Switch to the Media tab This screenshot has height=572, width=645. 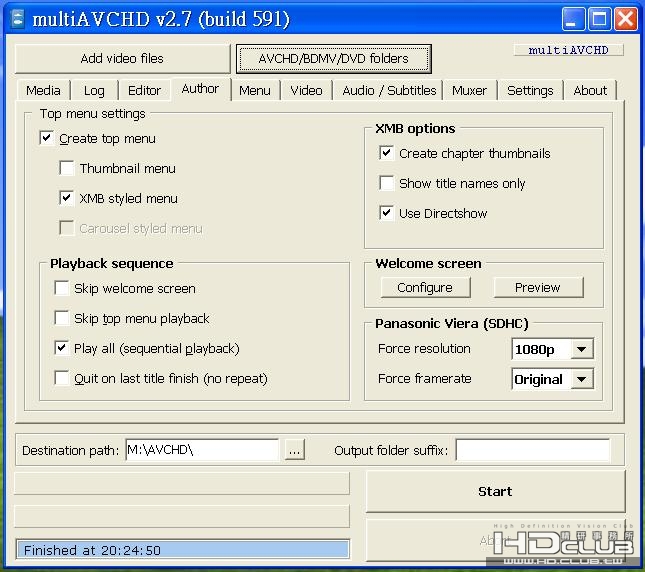point(43,90)
